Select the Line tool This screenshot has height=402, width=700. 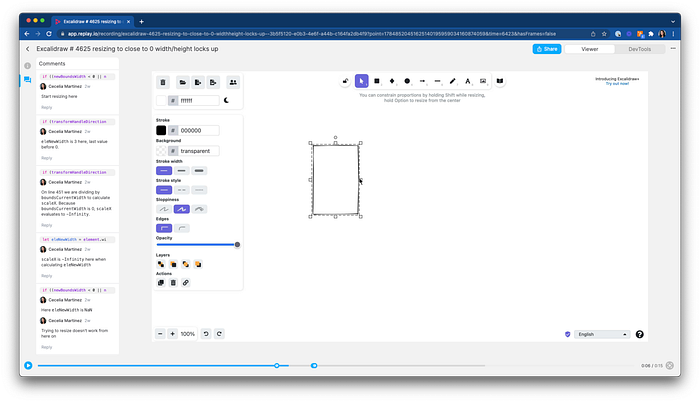click(438, 81)
